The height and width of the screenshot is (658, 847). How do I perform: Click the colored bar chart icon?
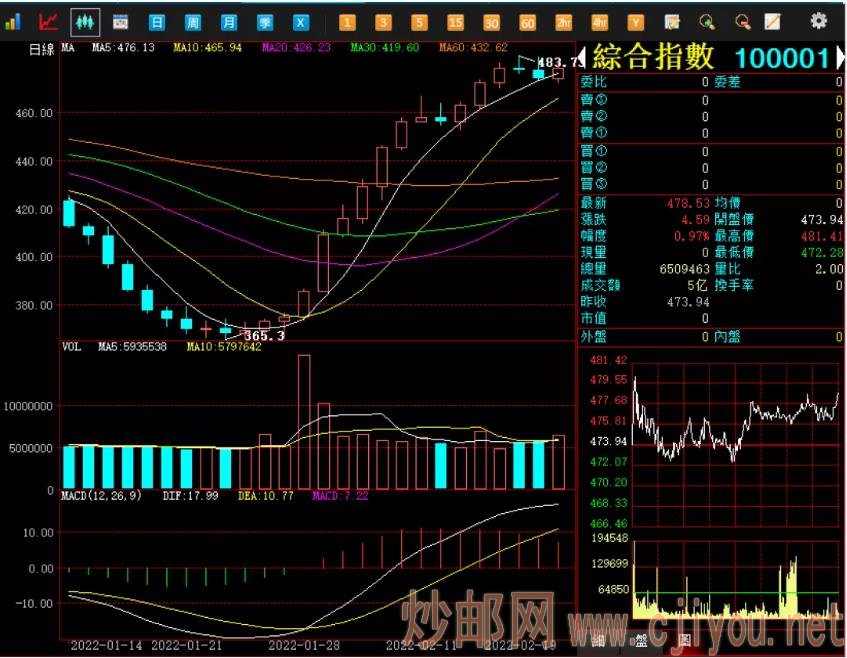point(13,21)
